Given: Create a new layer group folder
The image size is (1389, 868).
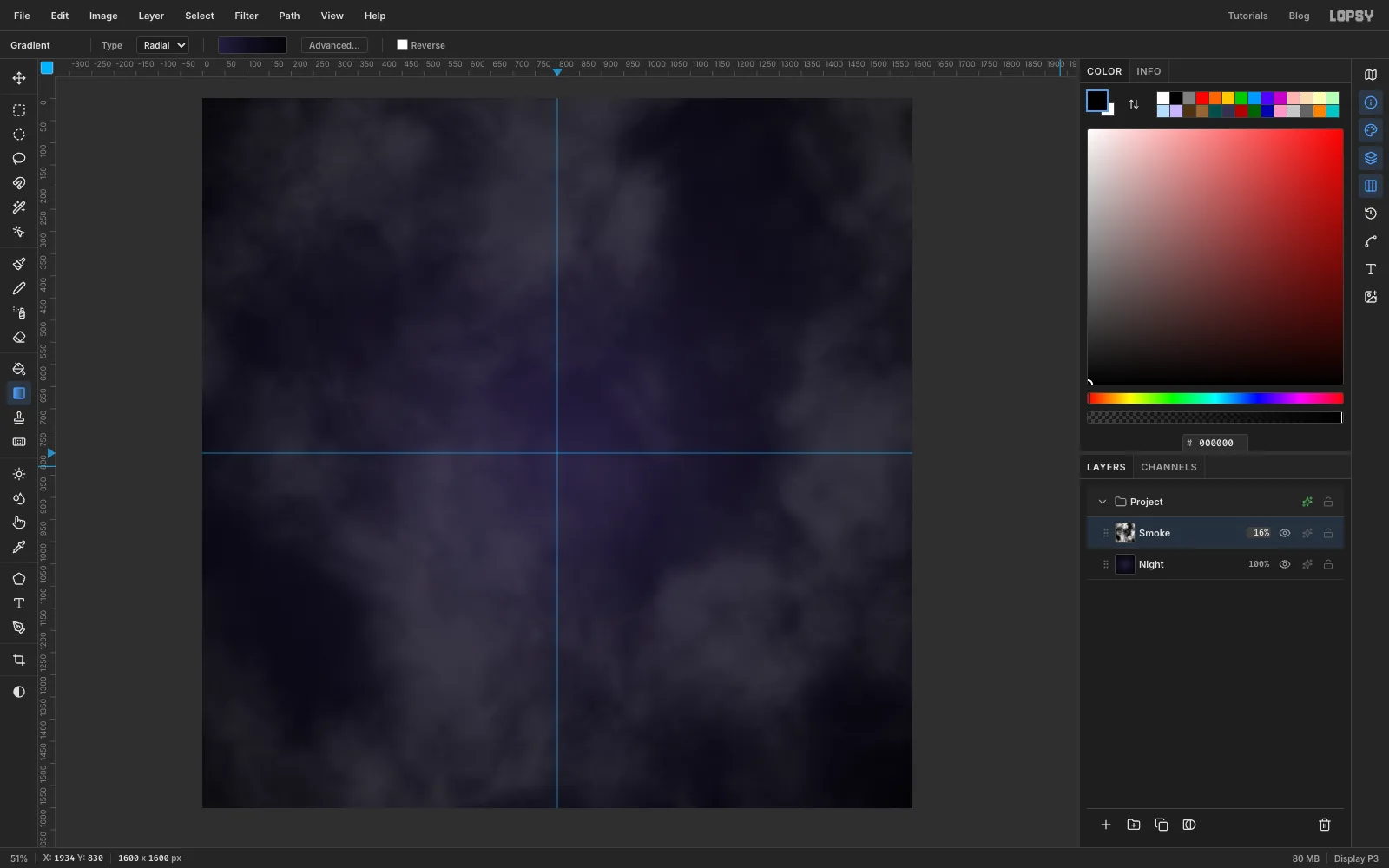Looking at the screenshot, I should pos(1134,825).
